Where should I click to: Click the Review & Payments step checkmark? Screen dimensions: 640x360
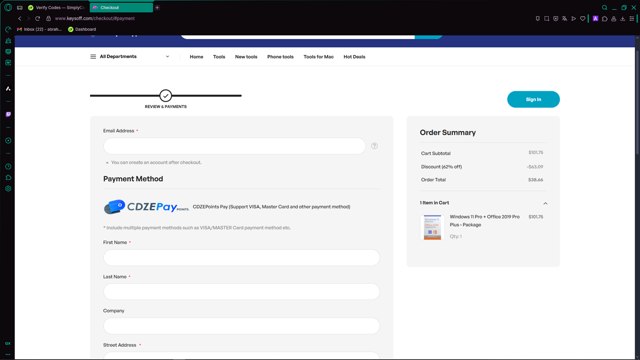click(x=165, y=96)
